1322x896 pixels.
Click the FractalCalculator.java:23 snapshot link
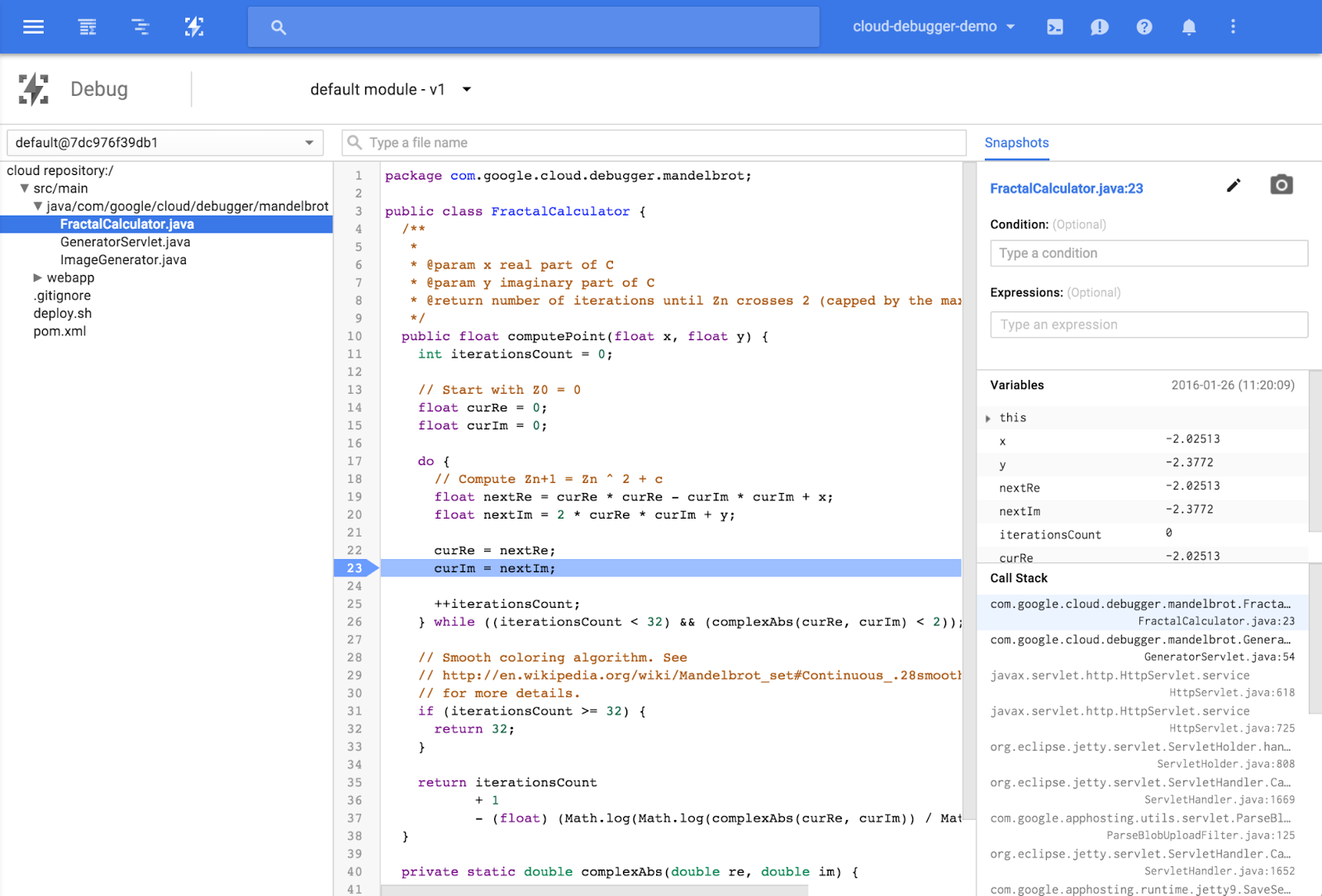click(x=1066, y=188)
